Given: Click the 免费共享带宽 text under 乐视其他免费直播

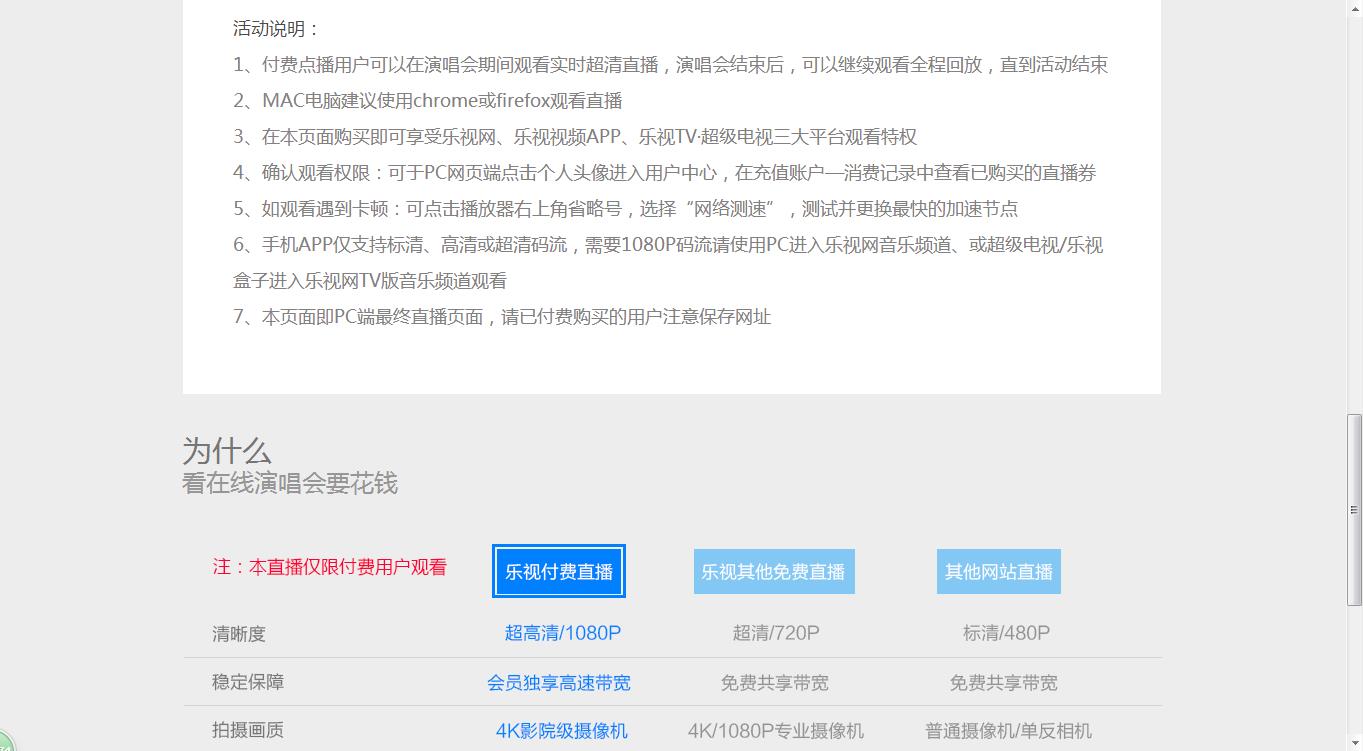Looking at the screenshot, I should pyautogui.click(x=775, y=683).
